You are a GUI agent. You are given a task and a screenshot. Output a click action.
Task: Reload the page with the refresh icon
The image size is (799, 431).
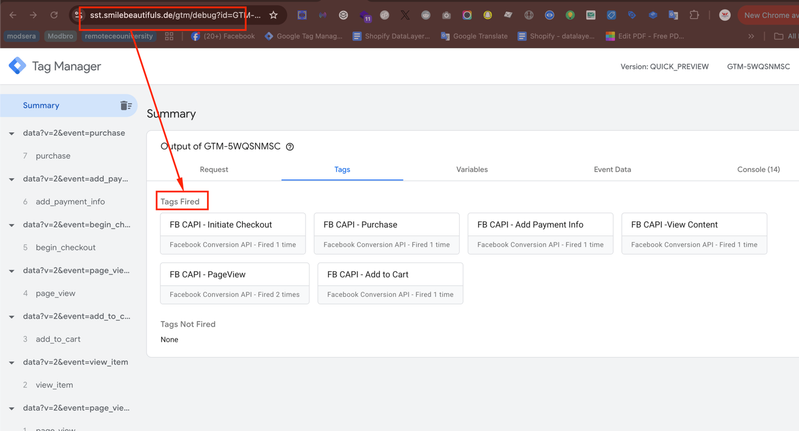(x=54, y=15)
